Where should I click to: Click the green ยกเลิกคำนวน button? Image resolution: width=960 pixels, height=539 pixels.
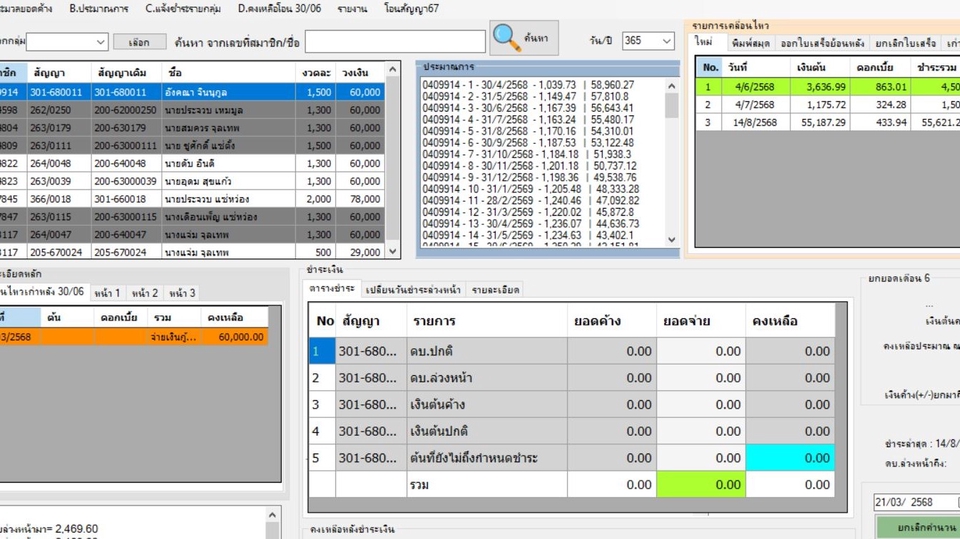click(915, 527)
